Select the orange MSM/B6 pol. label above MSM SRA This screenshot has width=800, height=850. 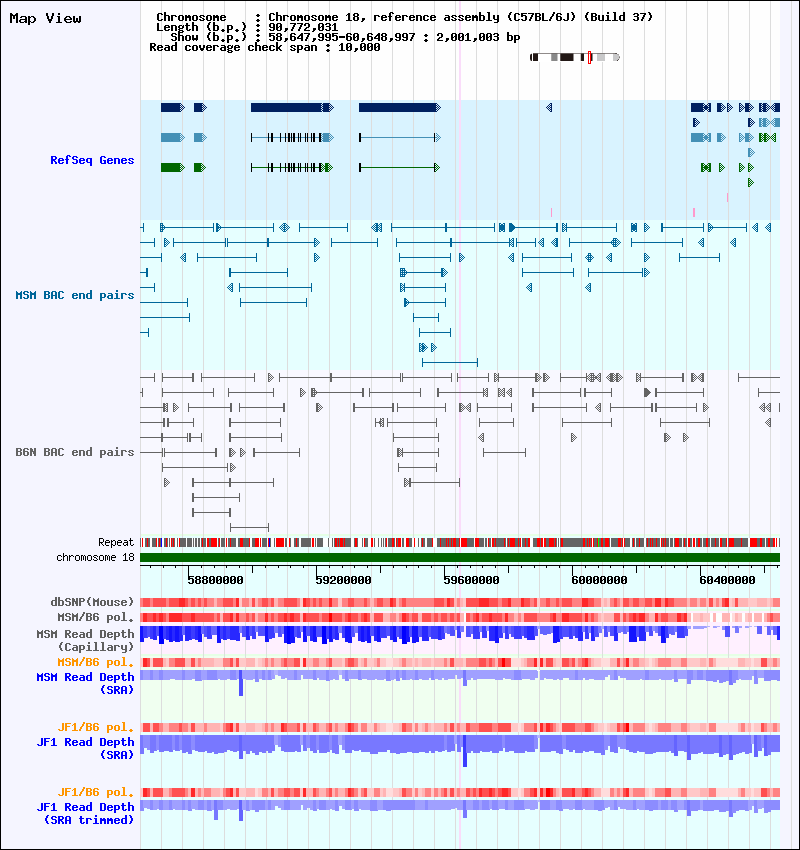coord(96,662)
